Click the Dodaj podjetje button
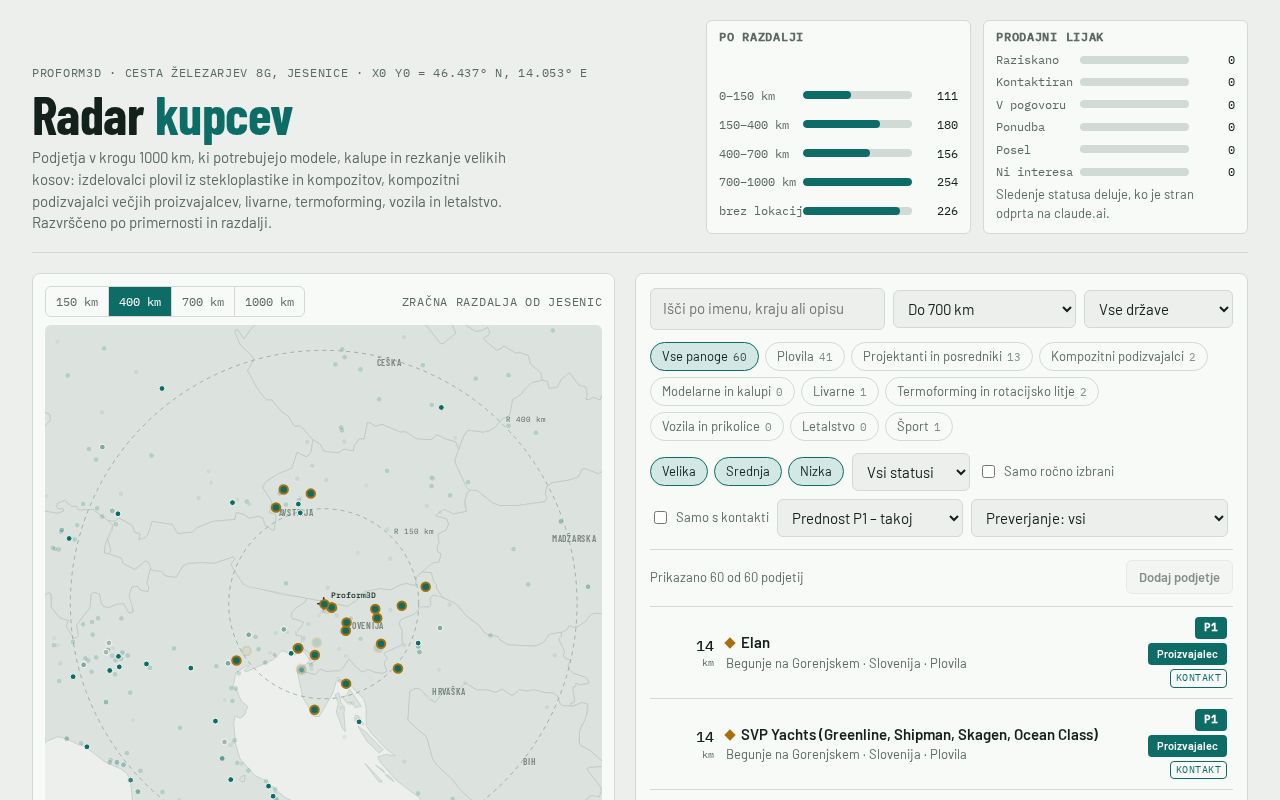Image resolution: width=1280 pixels, height=800 pixels. 1179,577
